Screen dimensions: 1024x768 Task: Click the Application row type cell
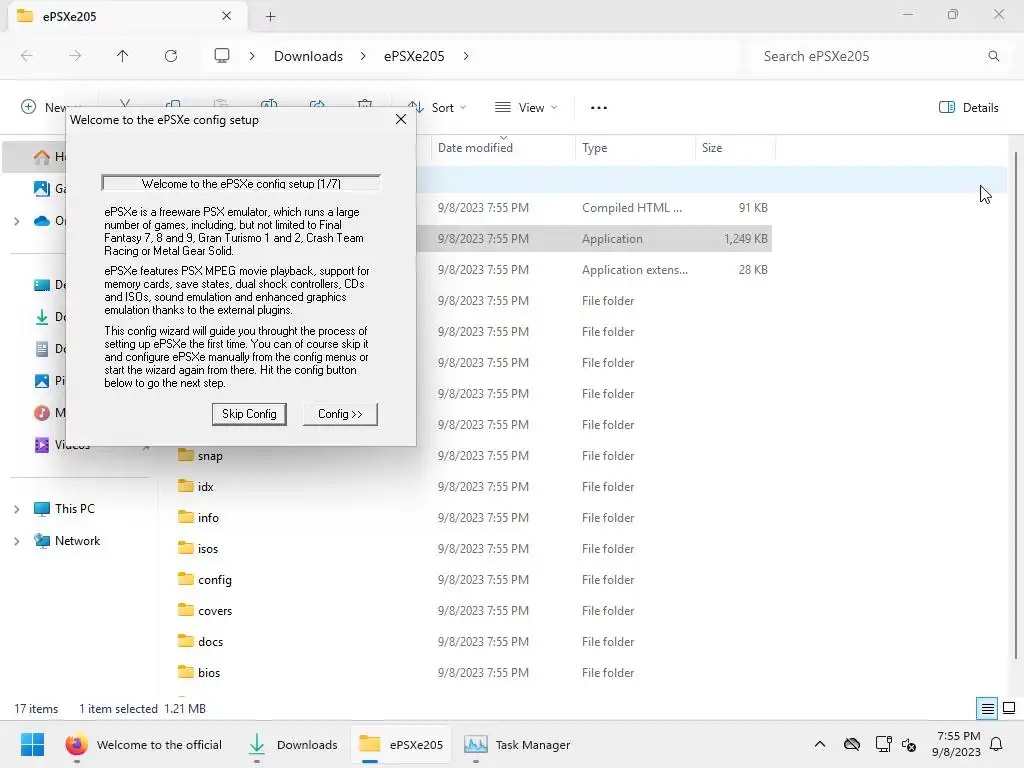[612, 239]
